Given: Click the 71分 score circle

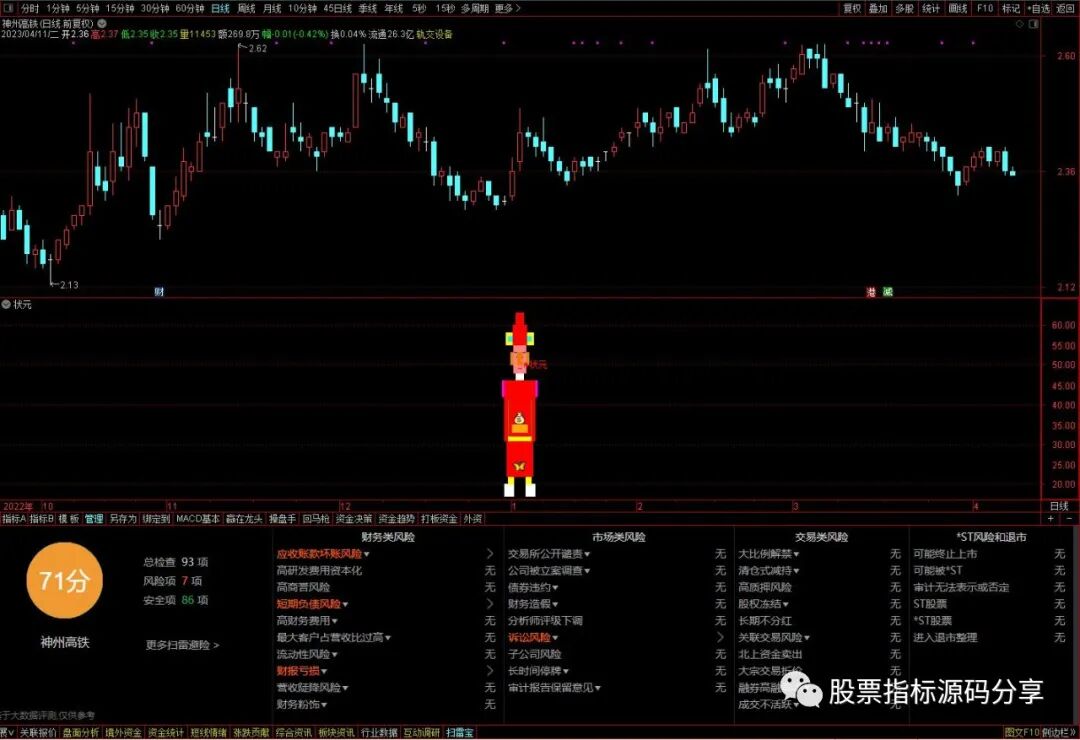Looking at the screenshot, I should tap(64, 580).
